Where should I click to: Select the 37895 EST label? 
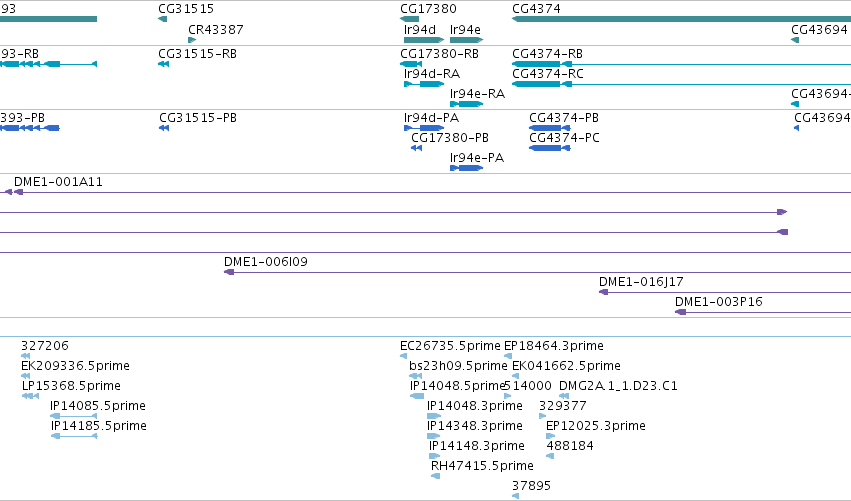(531, 486)
